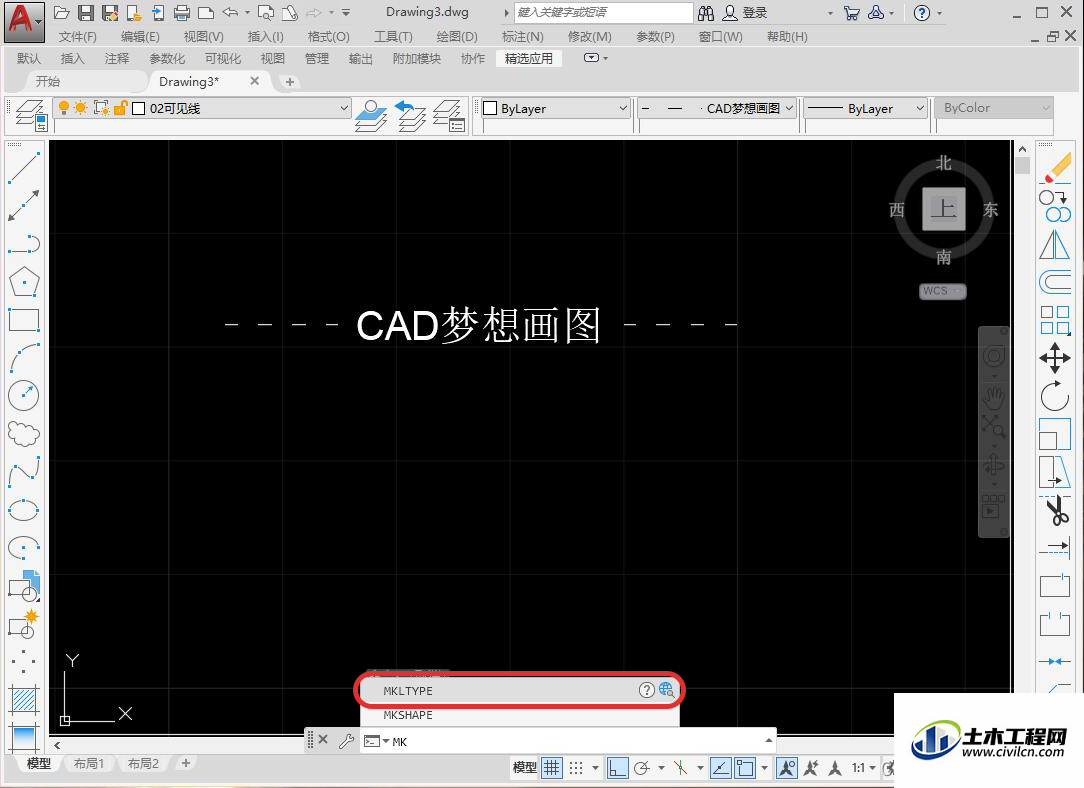Image resolution: width=1084 pixels, height=788 pixels.
Task: Click the Save icon in quick access toolbar
Action: (86, 12)
